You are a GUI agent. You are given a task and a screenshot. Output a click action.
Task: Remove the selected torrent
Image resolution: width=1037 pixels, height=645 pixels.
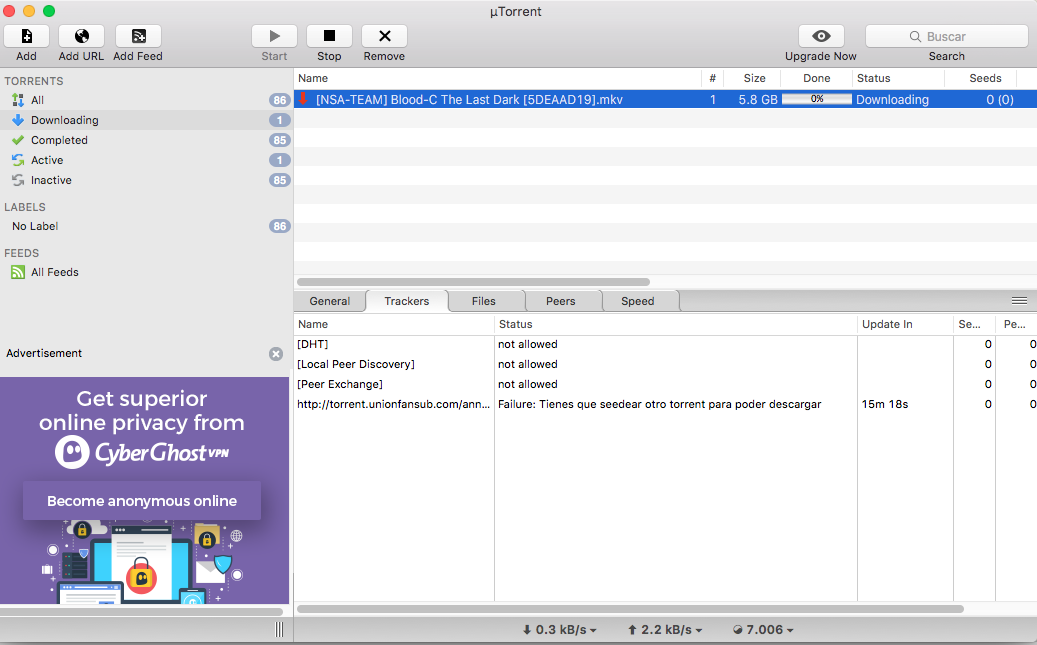tap(384, 36)
